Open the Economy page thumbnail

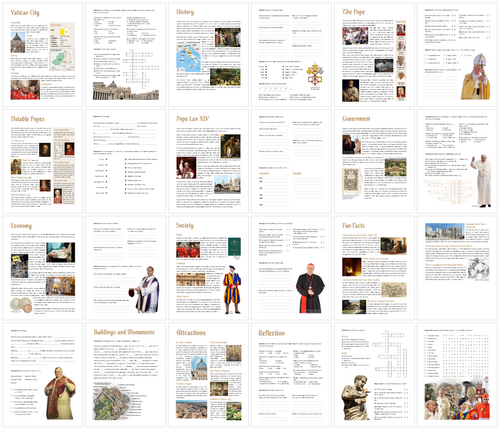(x=43, y=268)
